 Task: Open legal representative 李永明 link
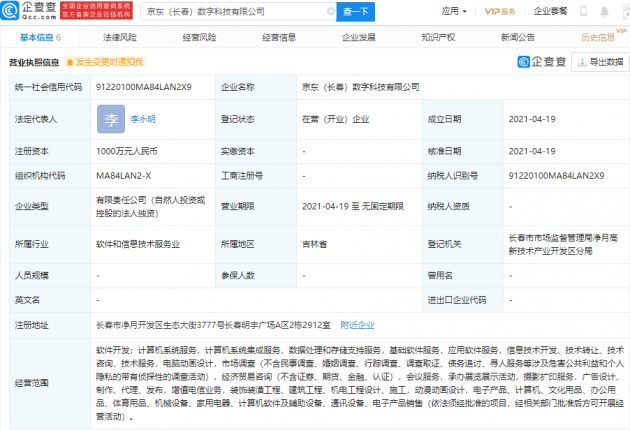(143, 119)
